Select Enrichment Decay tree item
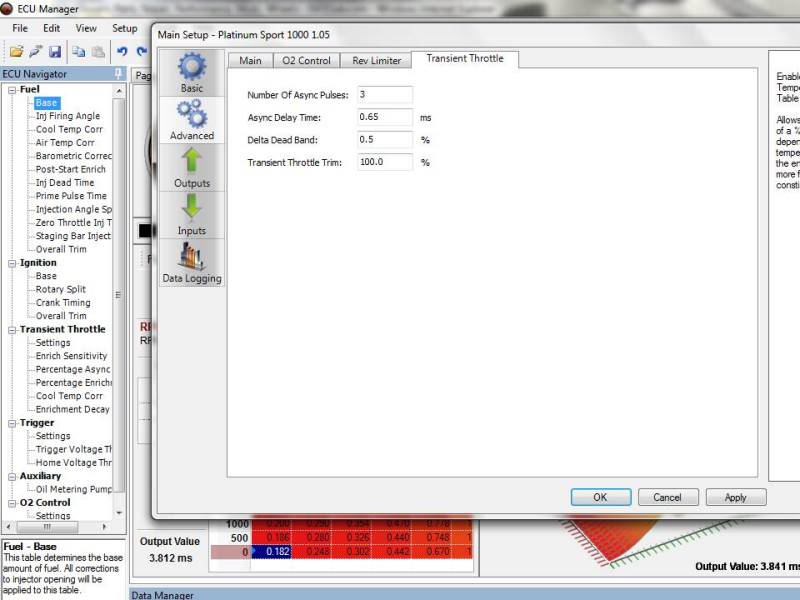800x600 pixels. (72, 409)
